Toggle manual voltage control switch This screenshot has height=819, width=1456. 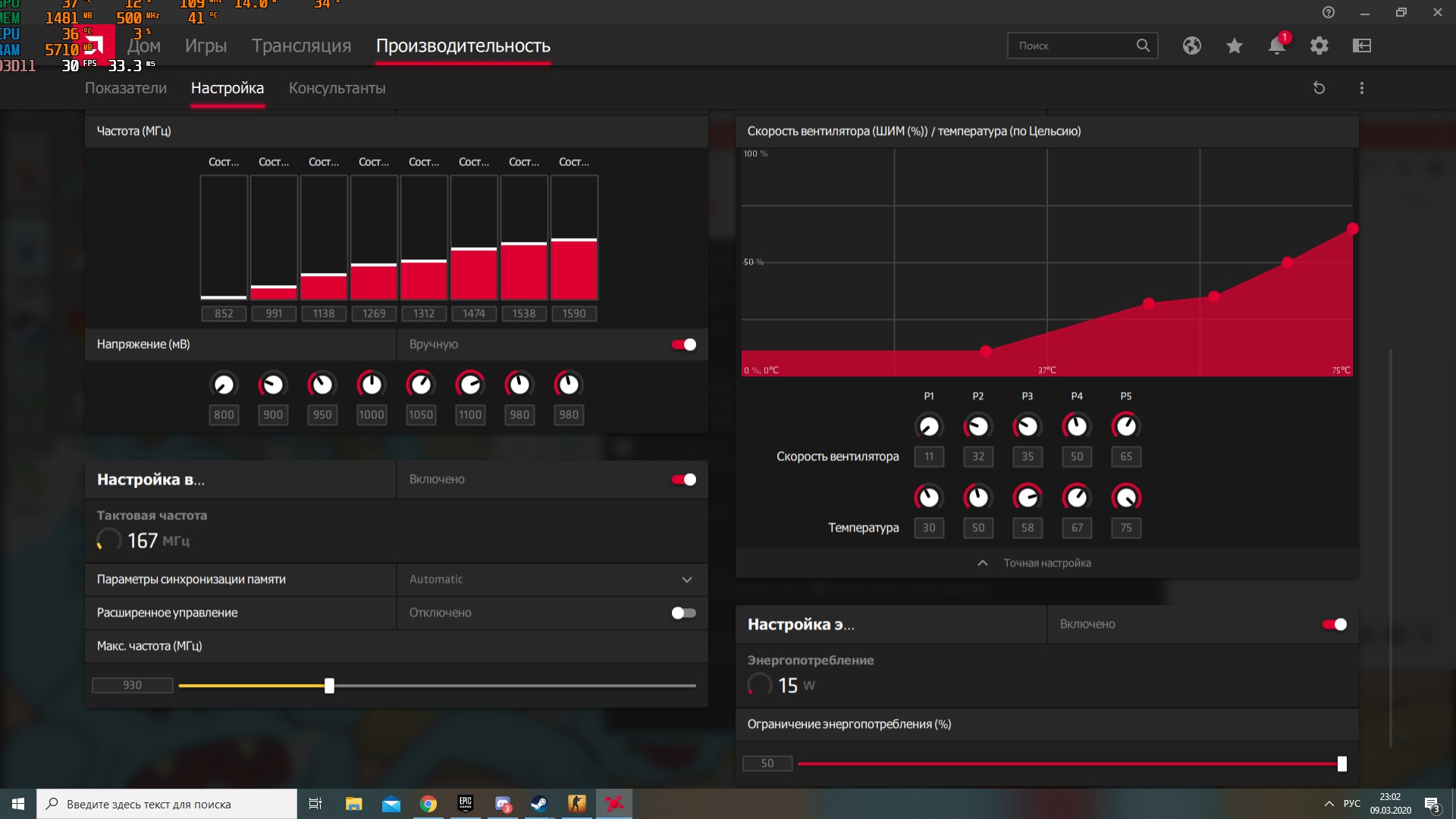point(683,344)
